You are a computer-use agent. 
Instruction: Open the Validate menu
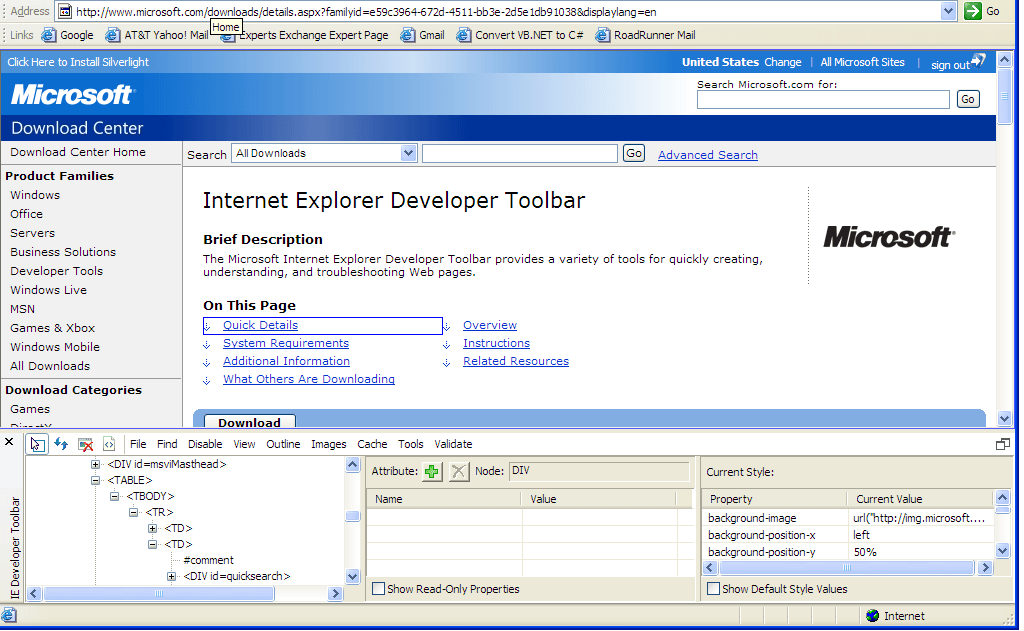(x=453, y=444)
